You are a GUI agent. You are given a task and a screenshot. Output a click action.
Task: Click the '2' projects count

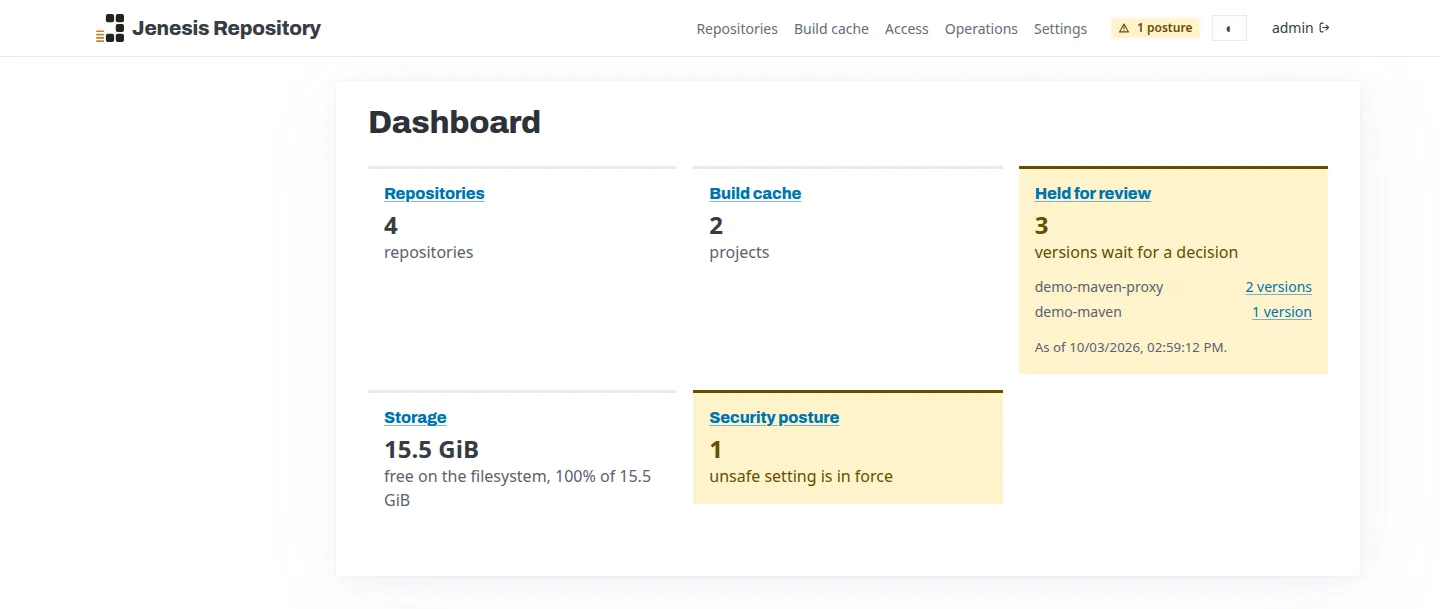click(x=716, y=225)
